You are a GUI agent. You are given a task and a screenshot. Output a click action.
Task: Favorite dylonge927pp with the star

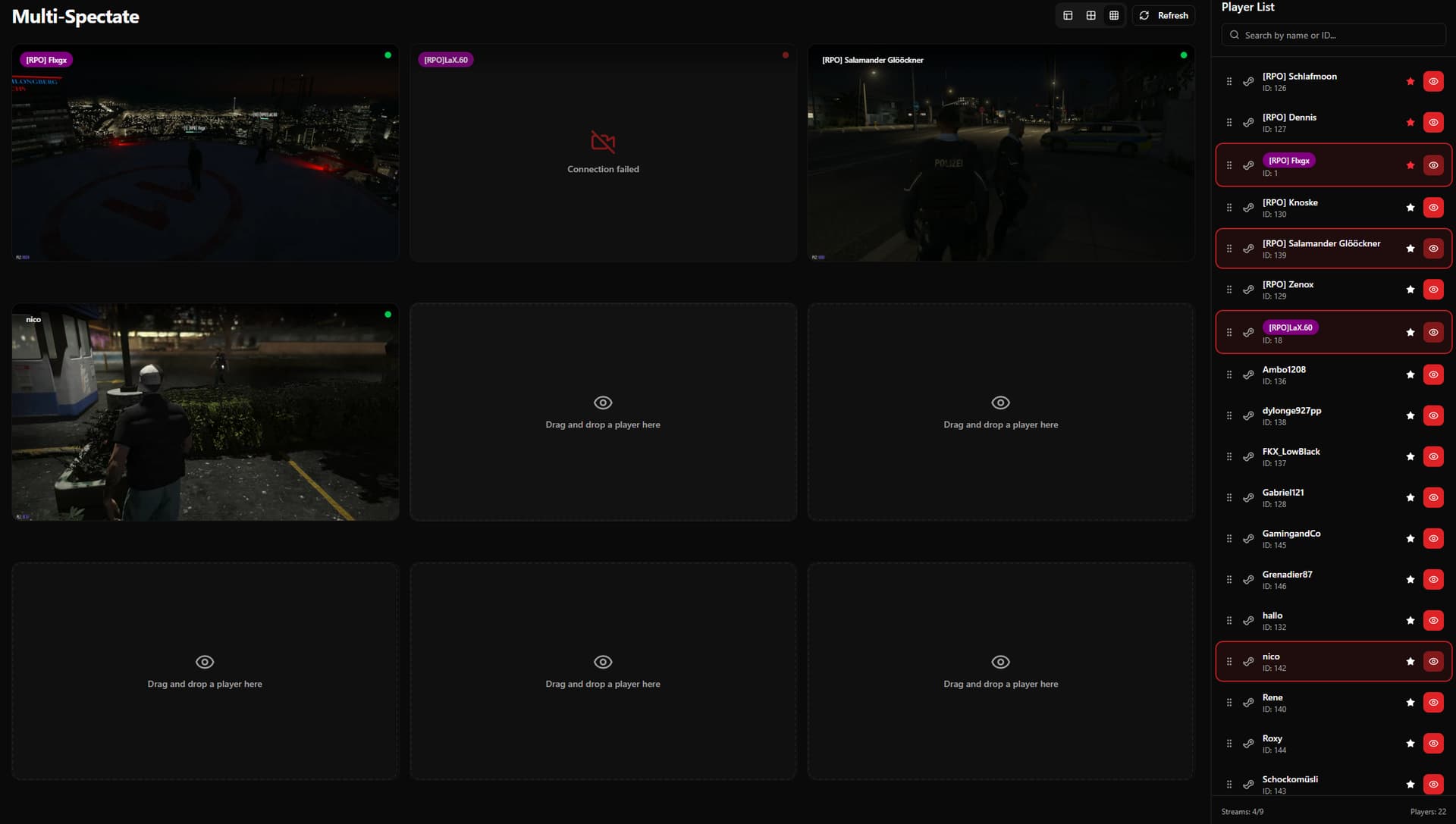pyautogui.click(x=1410, y=415)
